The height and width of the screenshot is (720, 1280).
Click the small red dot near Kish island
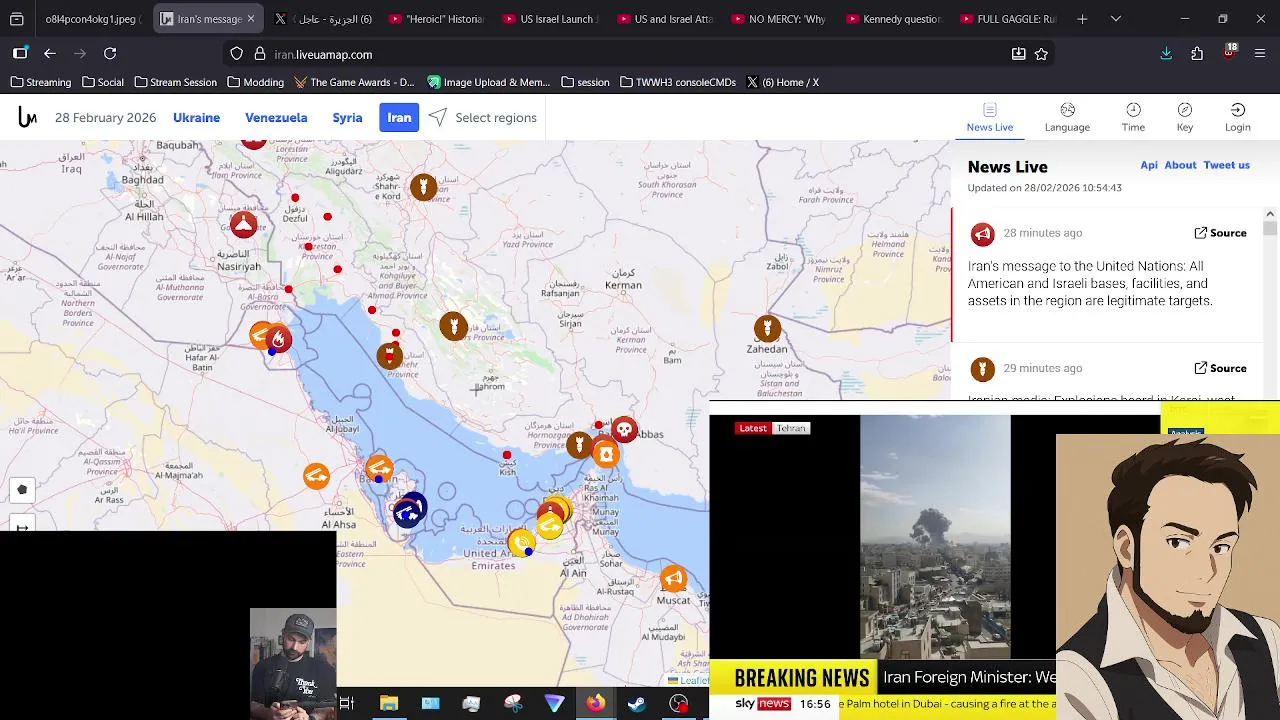[x=507, y=455]
